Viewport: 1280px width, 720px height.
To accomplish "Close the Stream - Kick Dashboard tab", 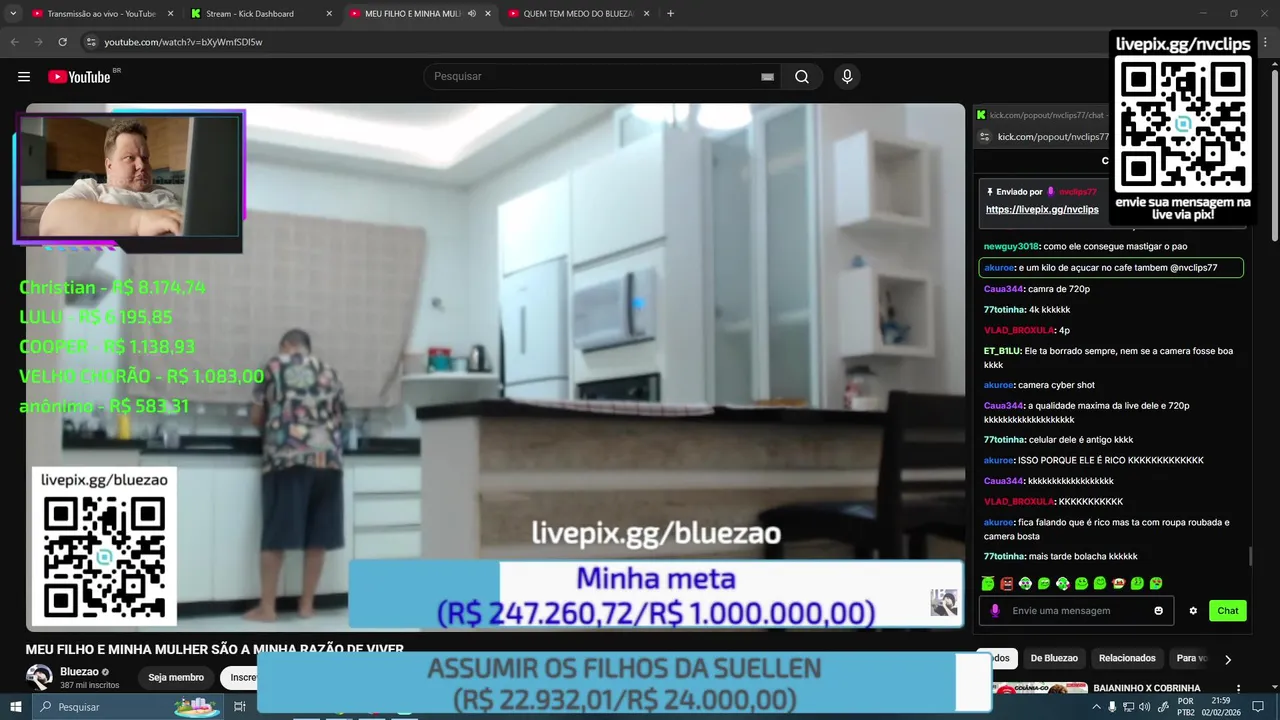I will click(329, 14).
